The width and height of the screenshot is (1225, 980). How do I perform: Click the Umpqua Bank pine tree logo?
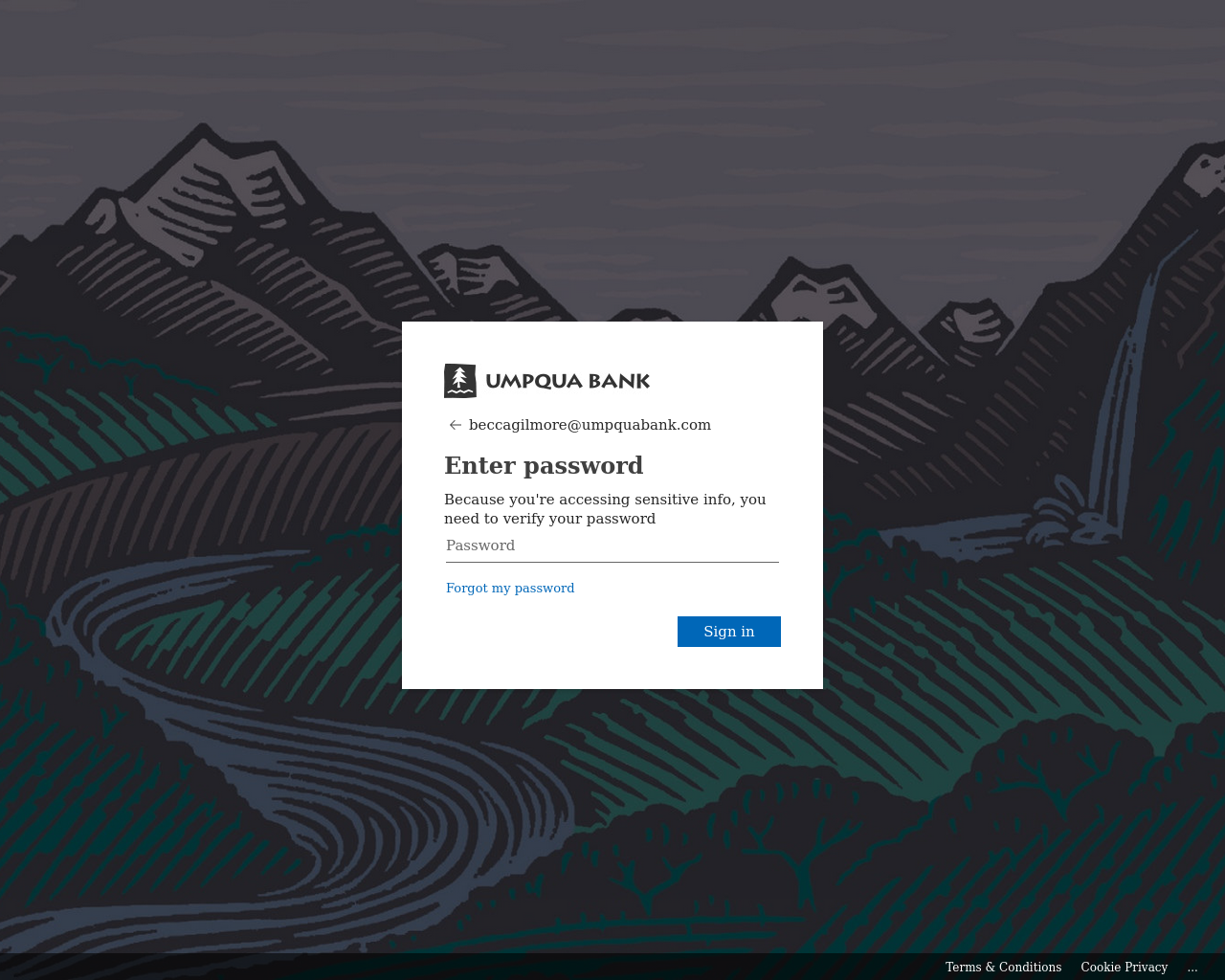pyautogui.click(x=460, y=381)
